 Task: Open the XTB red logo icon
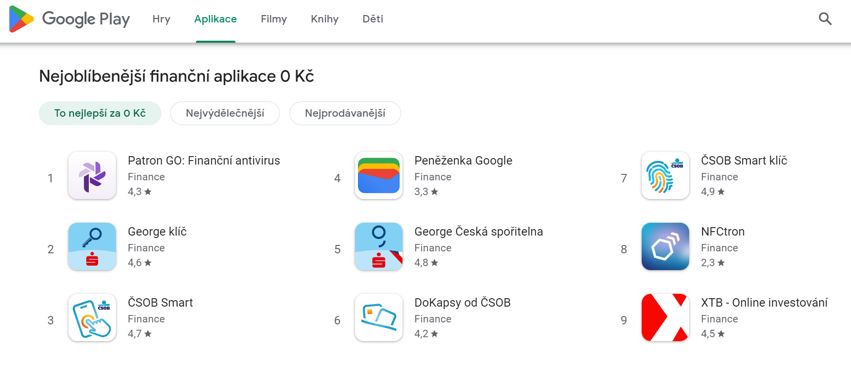(665, 318)
